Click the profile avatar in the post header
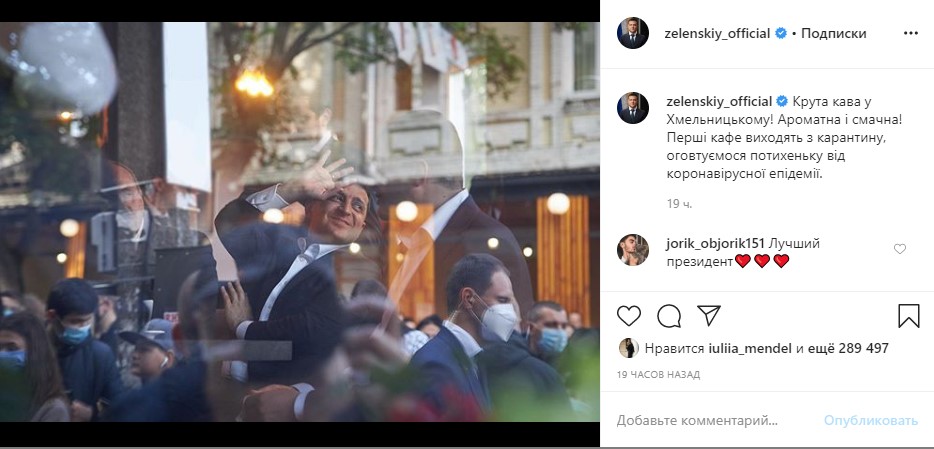This screenshot has width=934, height=449. coord(632,32)
